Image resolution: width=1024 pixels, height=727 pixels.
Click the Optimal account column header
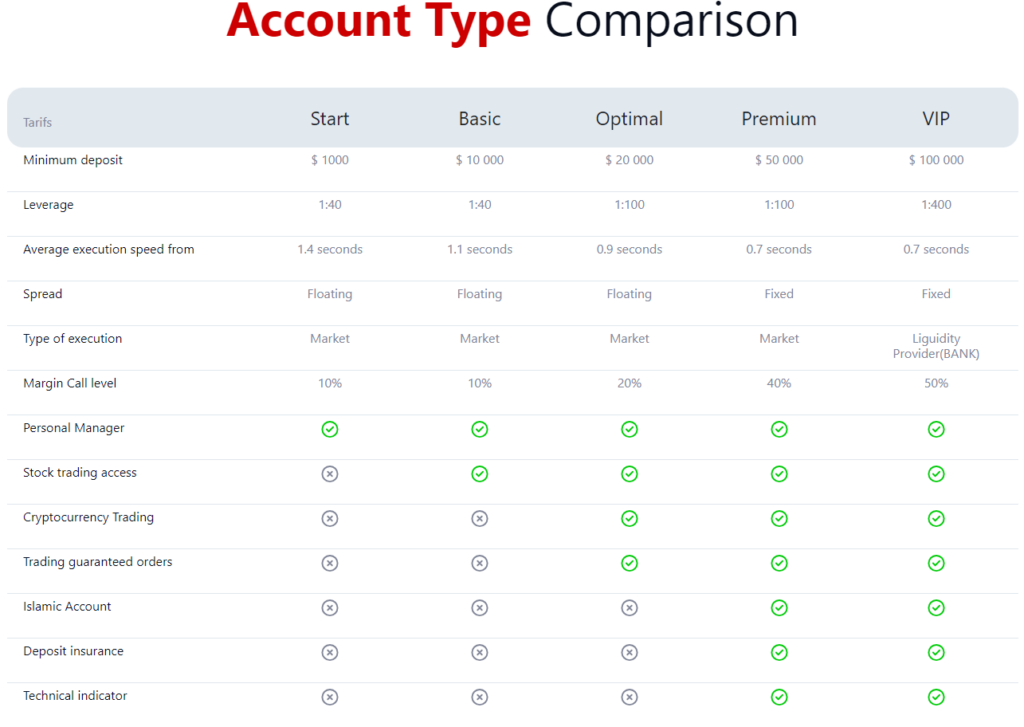click(629, 119)
